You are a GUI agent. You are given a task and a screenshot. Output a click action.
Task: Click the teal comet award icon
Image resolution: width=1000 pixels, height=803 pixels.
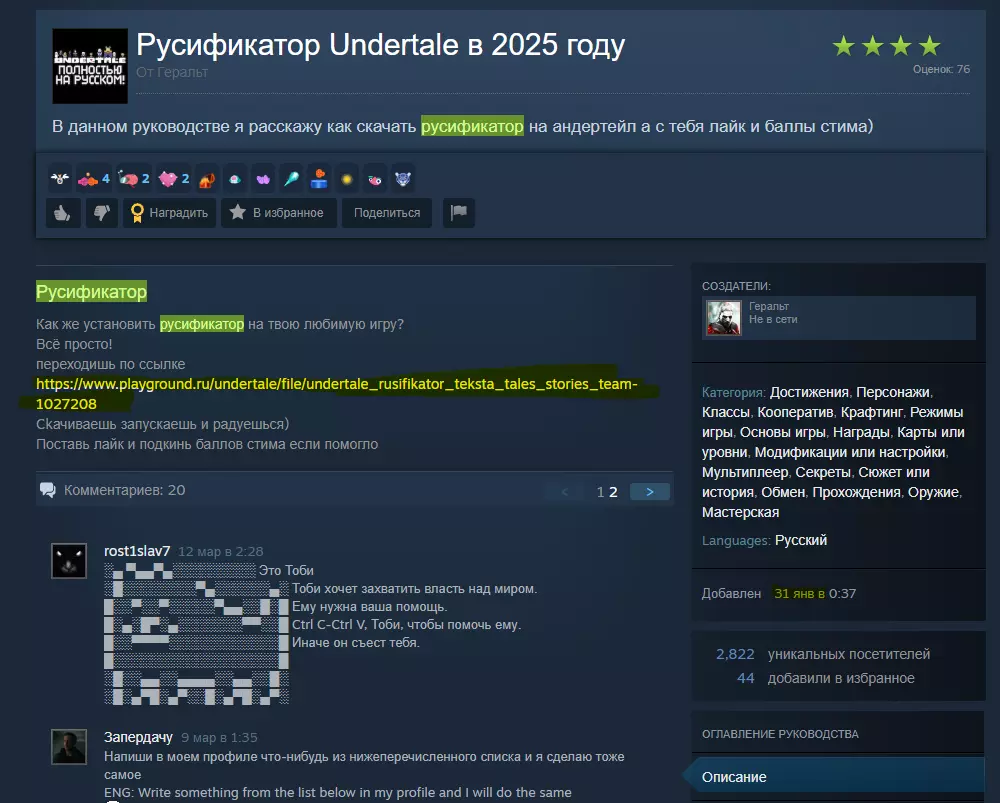pyautogui.click(x=291, y=179)
